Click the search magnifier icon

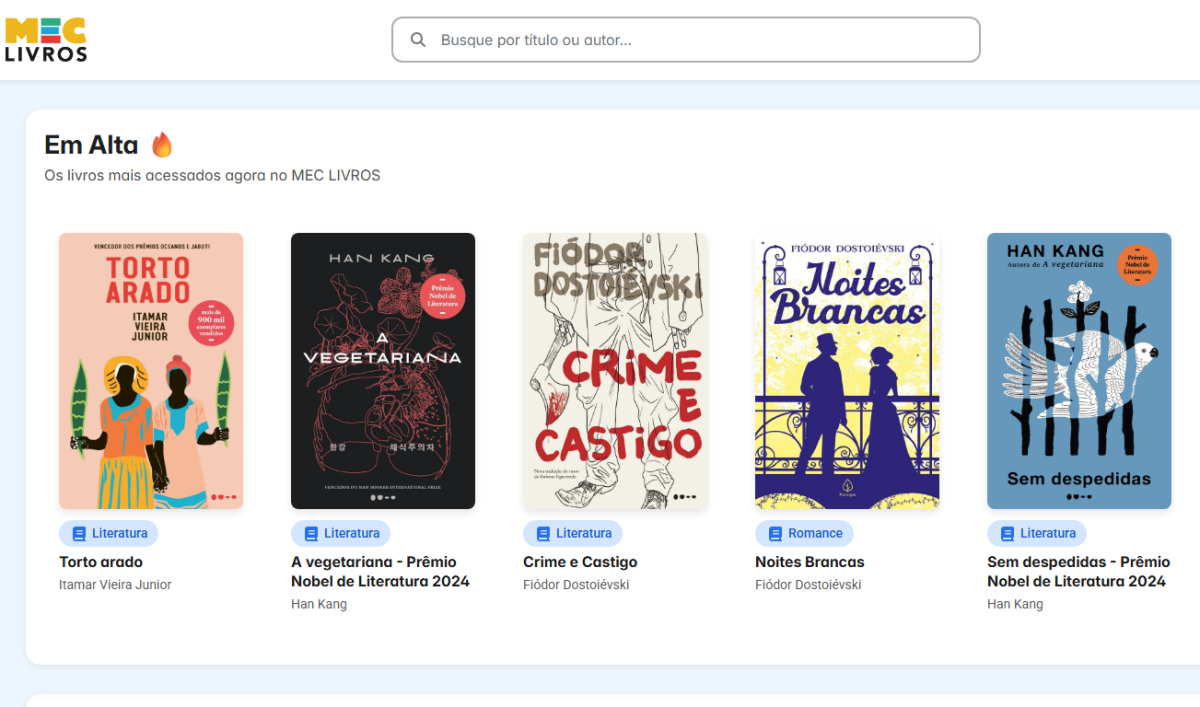click(418, 40)
